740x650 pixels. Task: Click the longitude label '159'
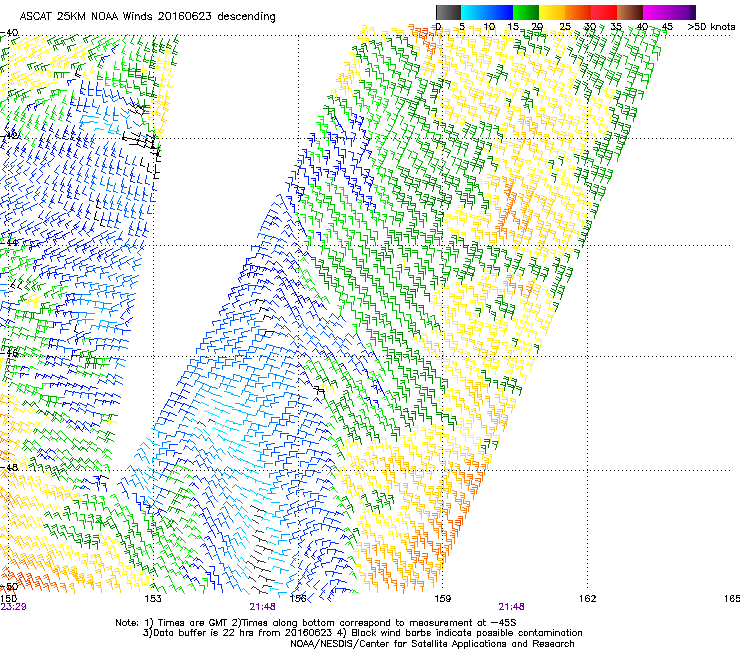coord(443,599)
